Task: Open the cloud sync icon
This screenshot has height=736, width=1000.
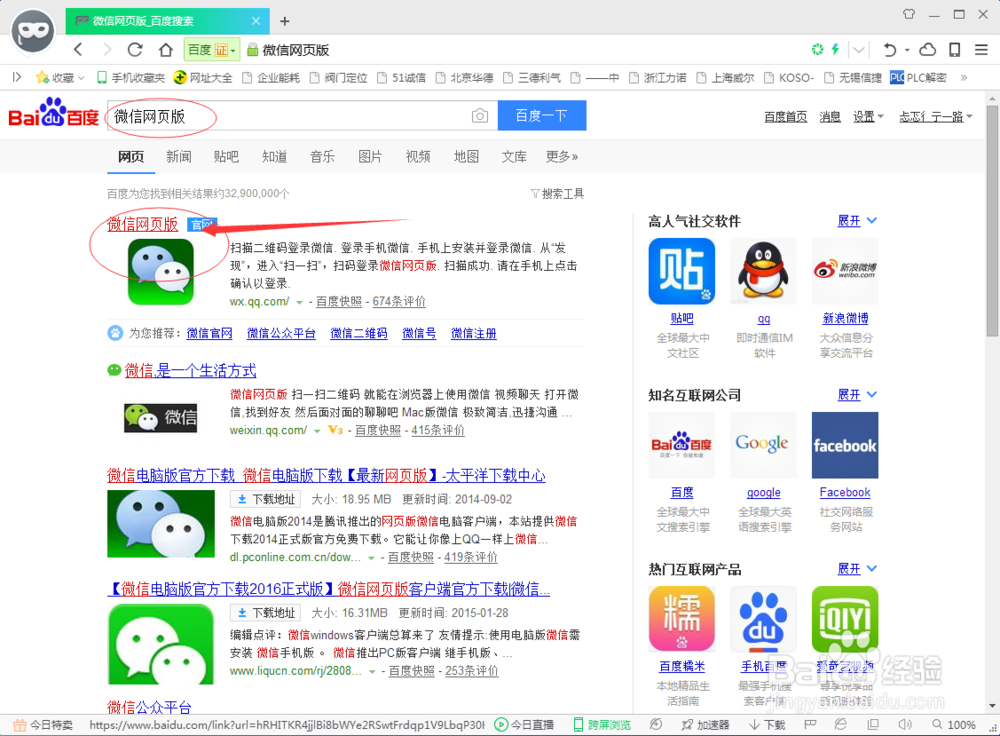Action: (x=927, y=50)
